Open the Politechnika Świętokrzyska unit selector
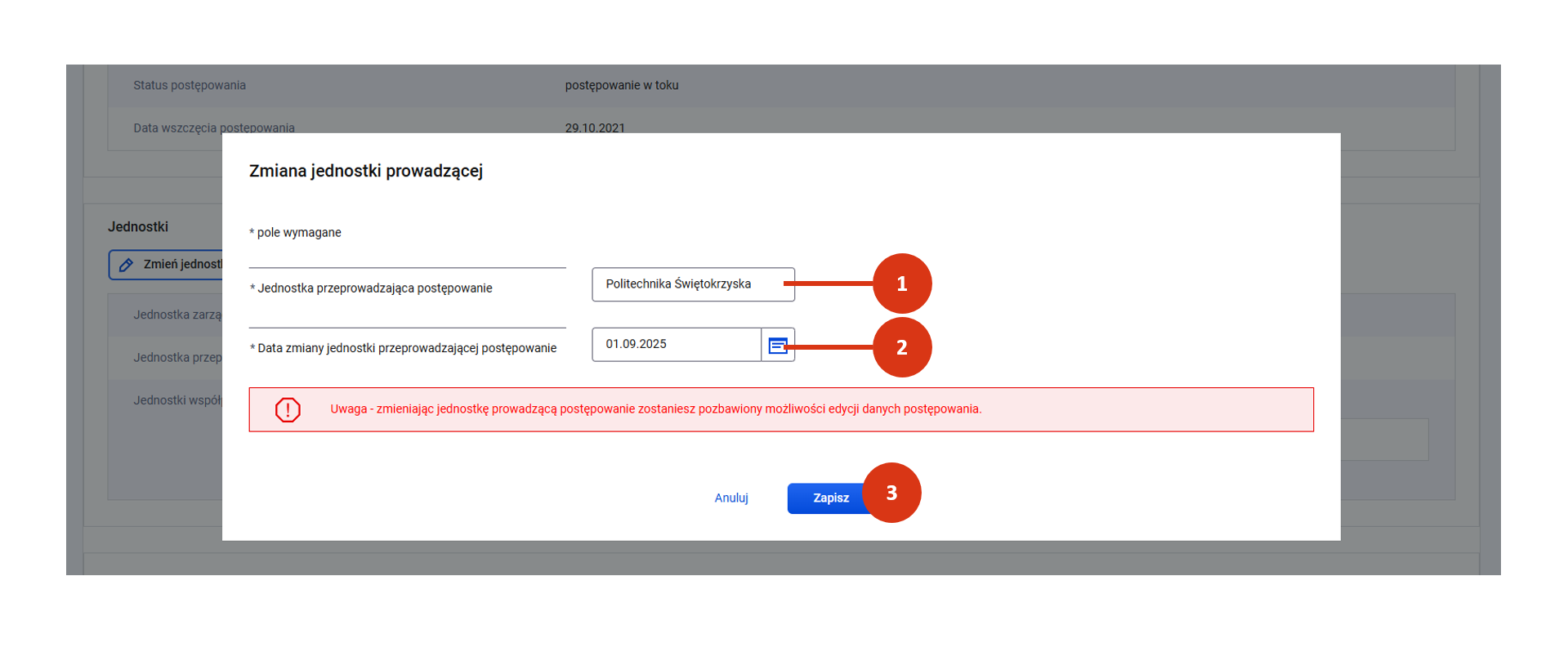This screenshot has height=652, width=1568. click(x=692, y=284)
